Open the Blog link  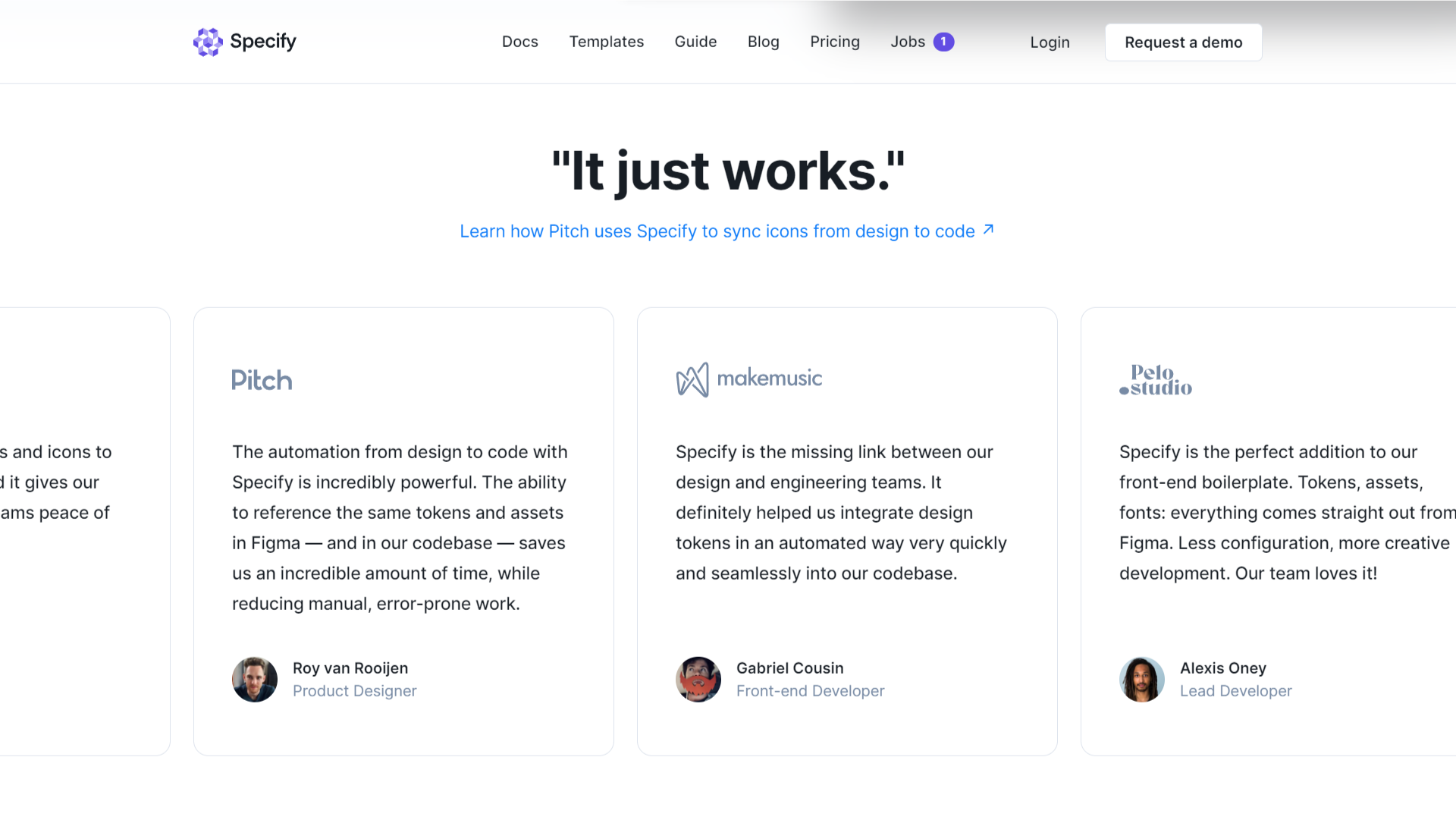(764, 42)
